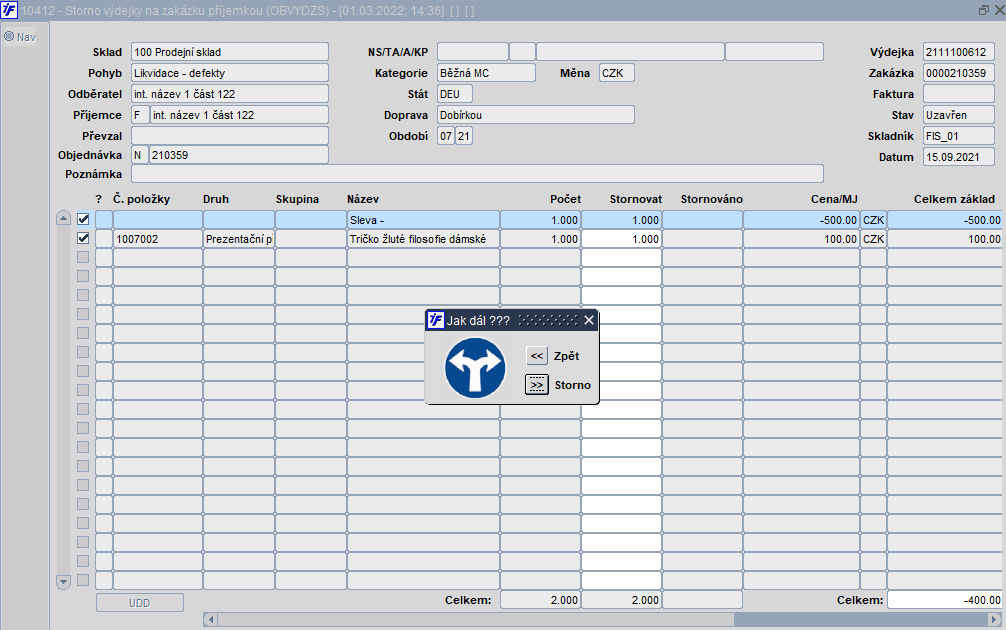The width and height of the screenshot is (1006, 630).
Task: Click the Celkem total field -400.00
Action: coord(945,600)
